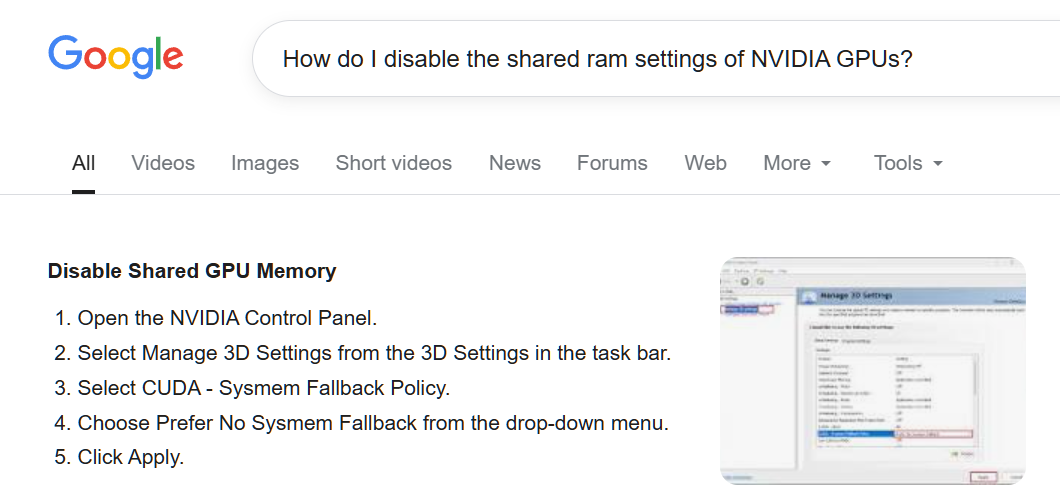1060x503 pixels.
Task: Select the All results tab
Action: pyautogui.click(x=84, y=163)
